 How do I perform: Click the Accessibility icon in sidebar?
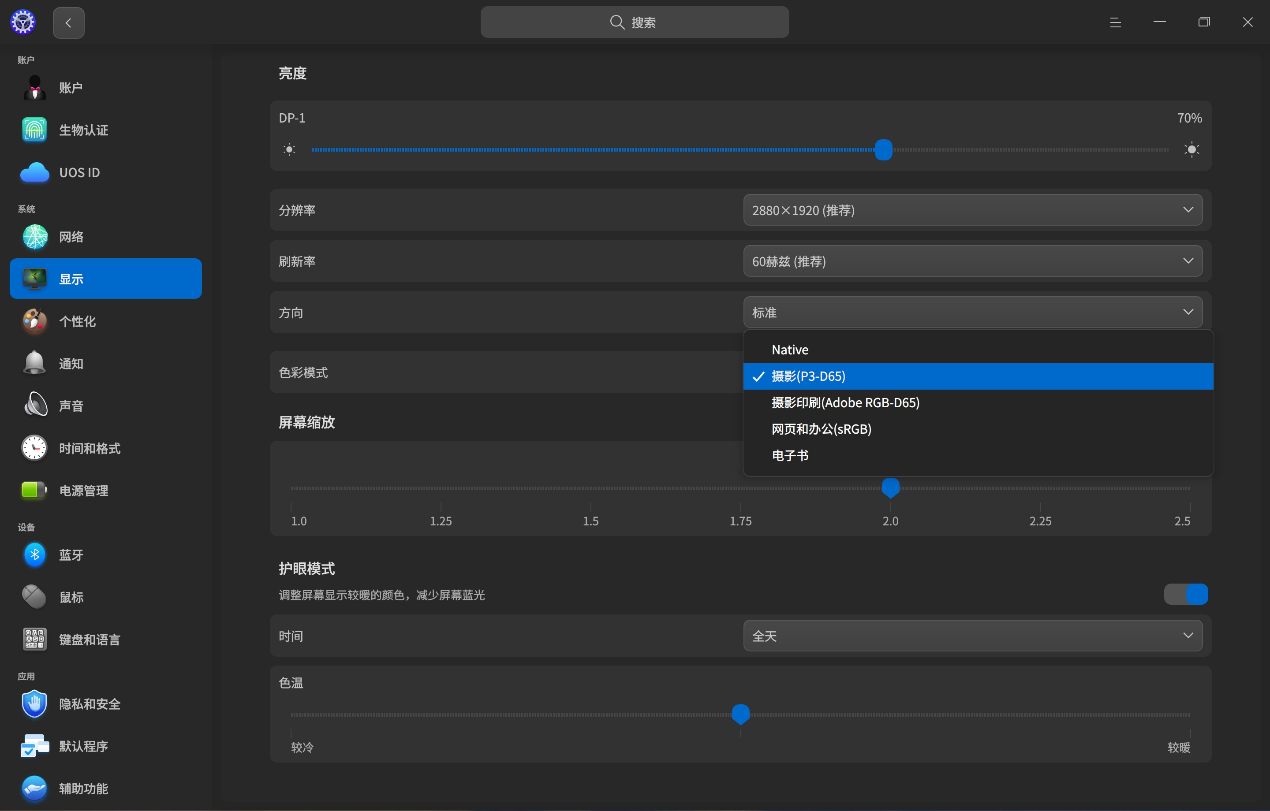click(x=35, y=788)
